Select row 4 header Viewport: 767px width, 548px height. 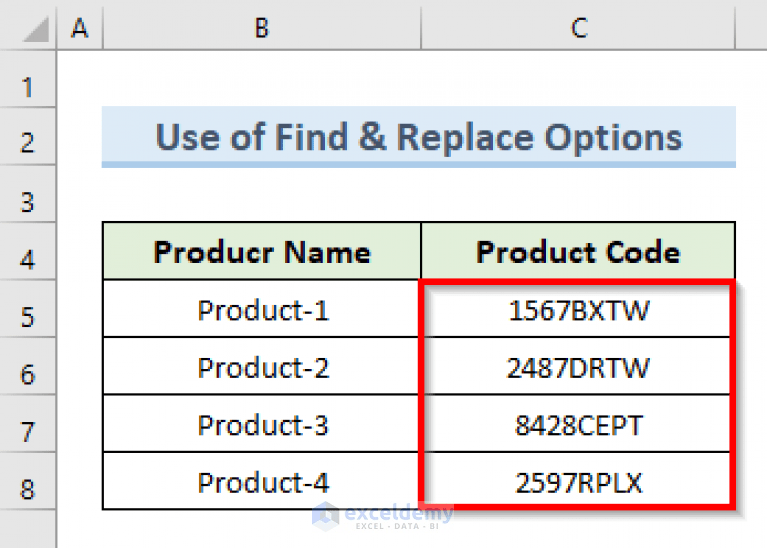[x=28, y=251]
